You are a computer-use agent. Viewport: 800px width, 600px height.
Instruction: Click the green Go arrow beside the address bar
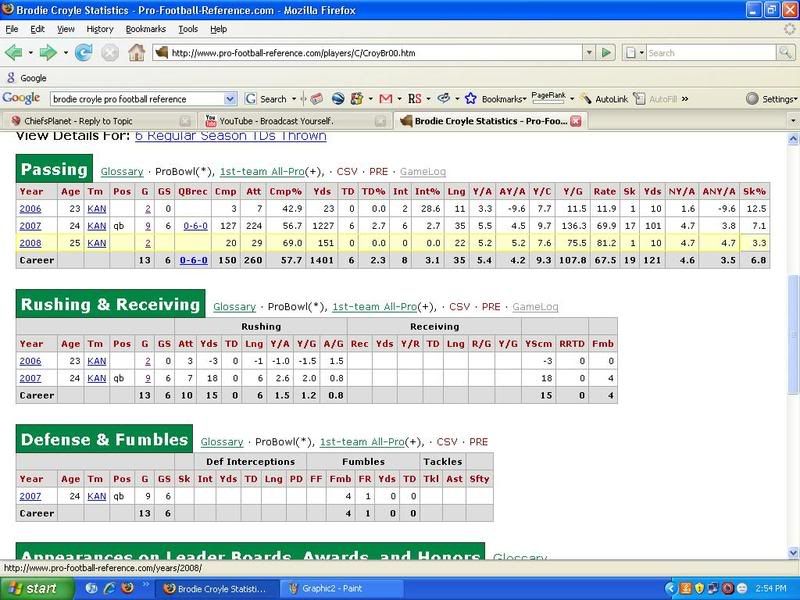pos(606,53)
